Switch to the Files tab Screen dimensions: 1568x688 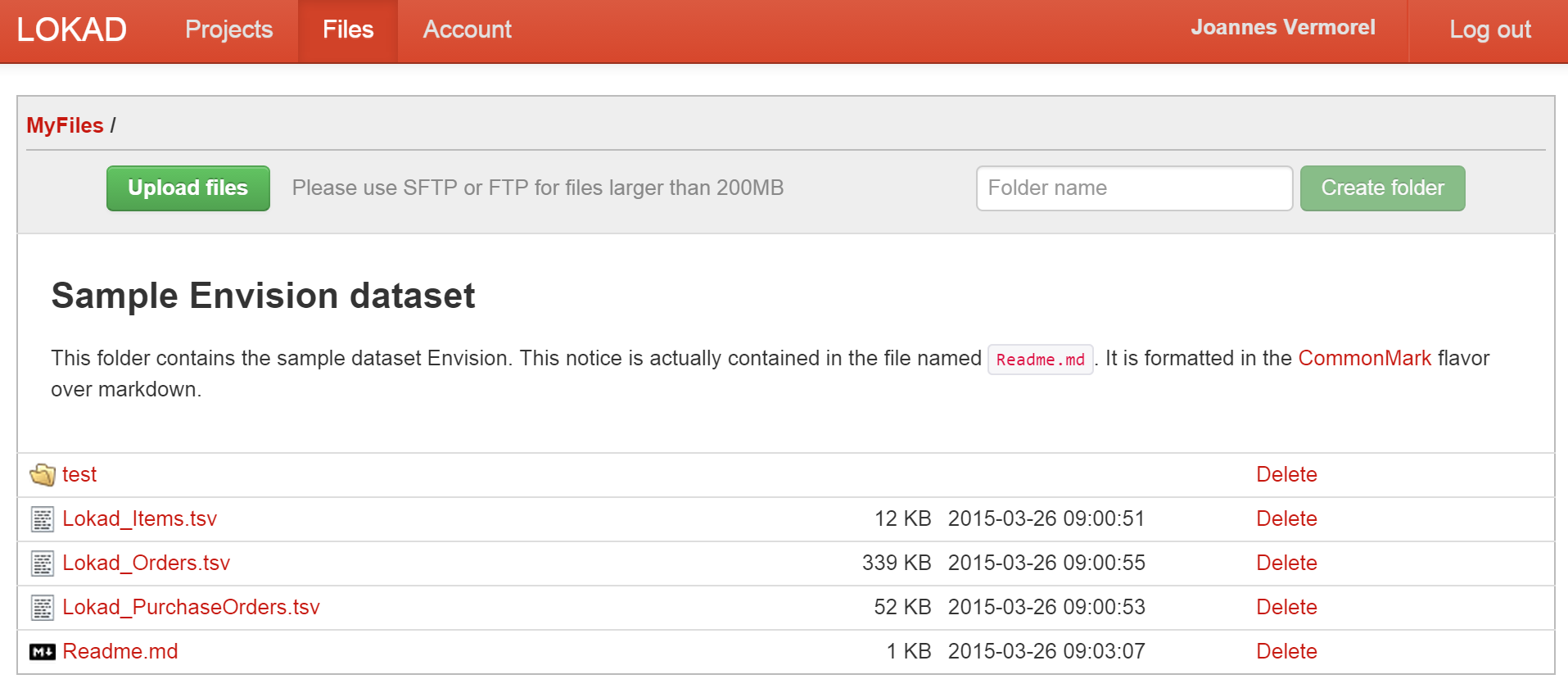click(348, 29)
